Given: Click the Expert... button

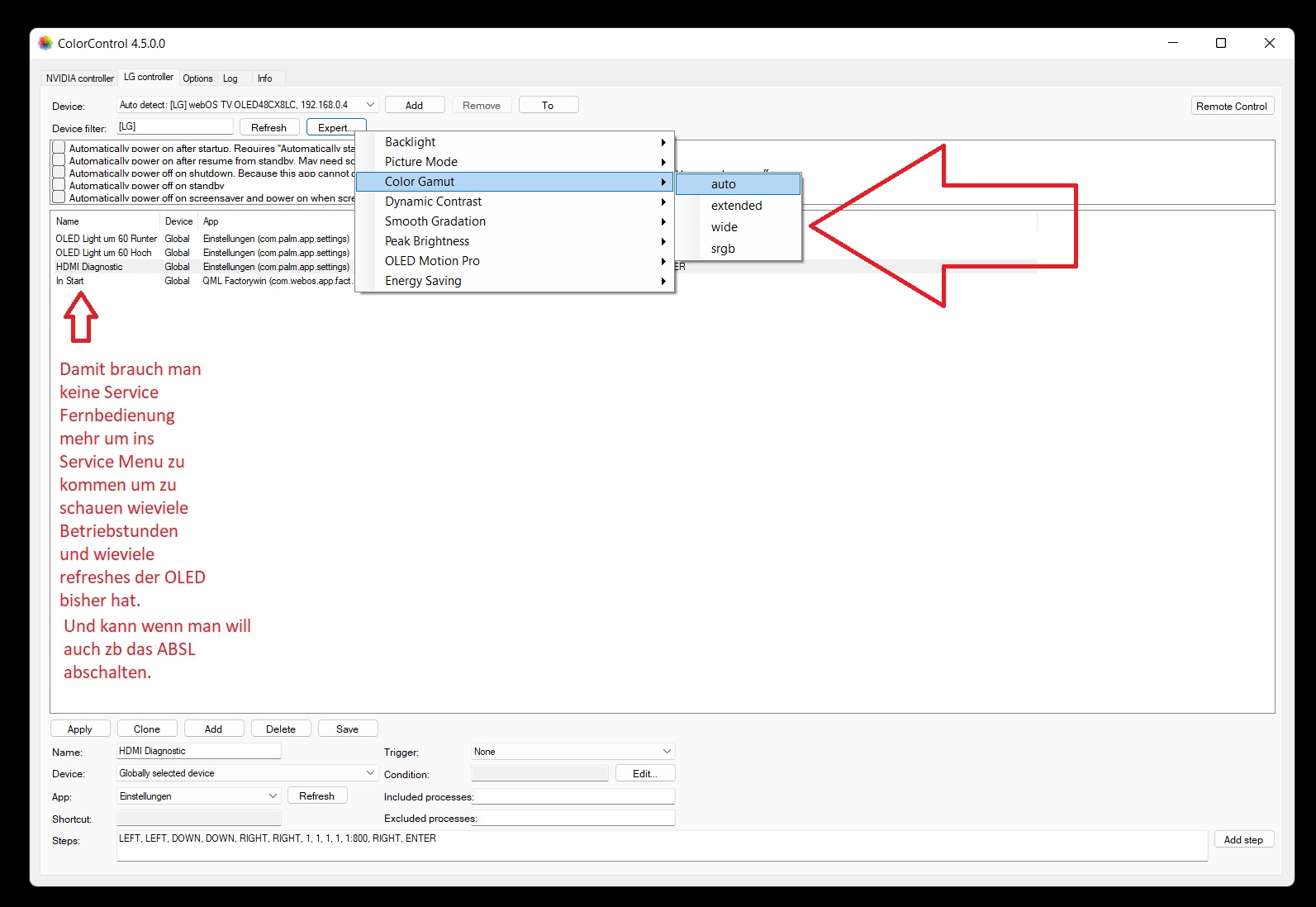Looking at the screenshot, I should tap(335, 127).
